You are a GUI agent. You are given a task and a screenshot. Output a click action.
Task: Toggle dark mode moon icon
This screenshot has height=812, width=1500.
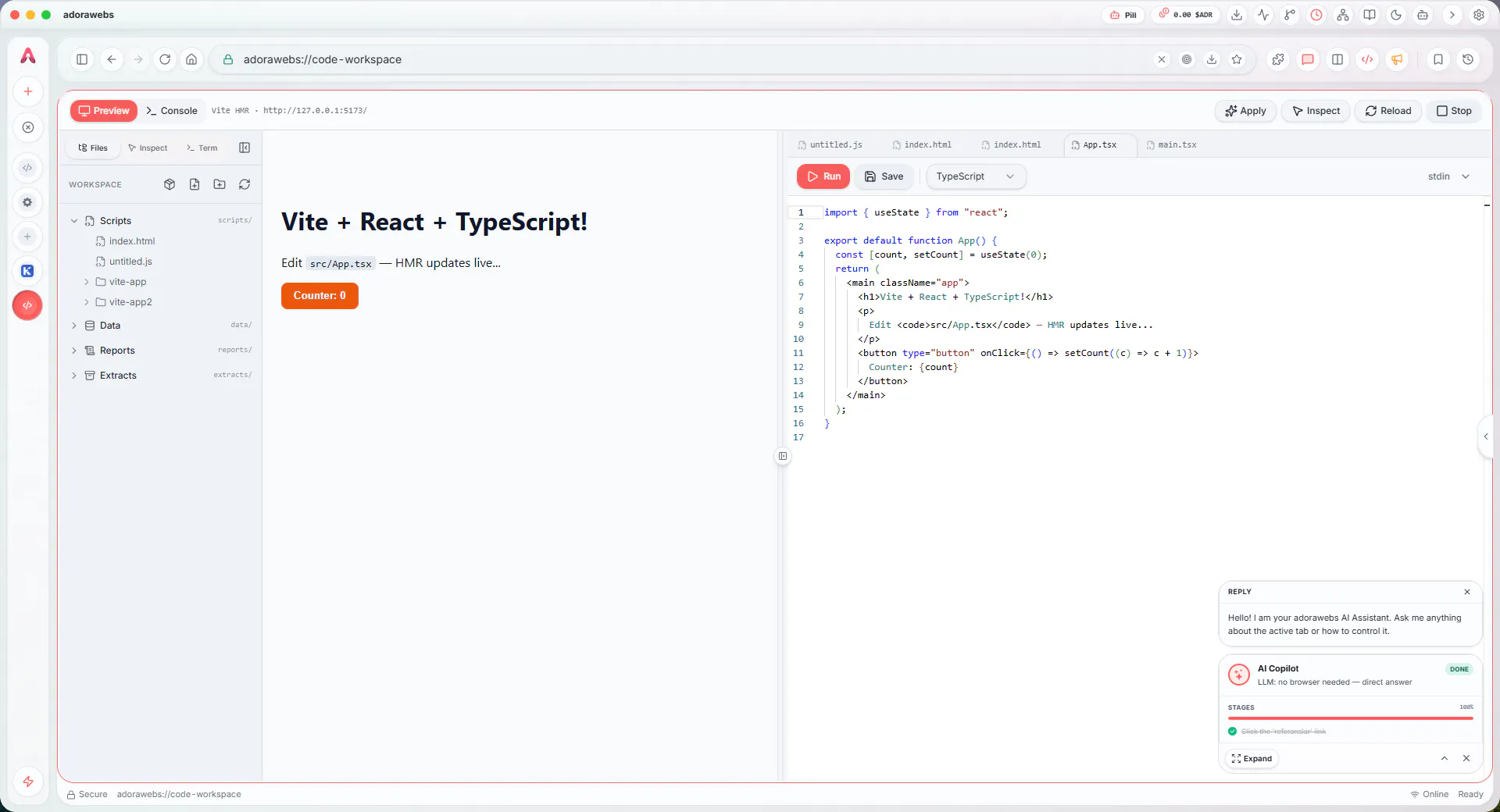pyautogui.click(x=1396, y=15)
